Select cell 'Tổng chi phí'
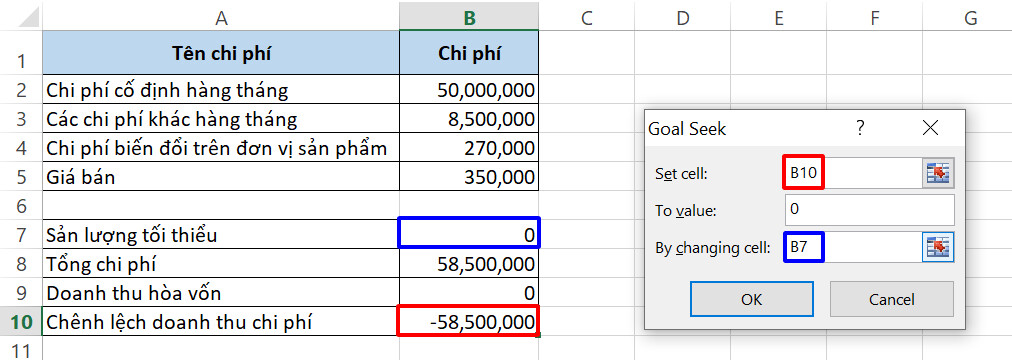This screenshot has height=360, width=1012. point(221,264)
